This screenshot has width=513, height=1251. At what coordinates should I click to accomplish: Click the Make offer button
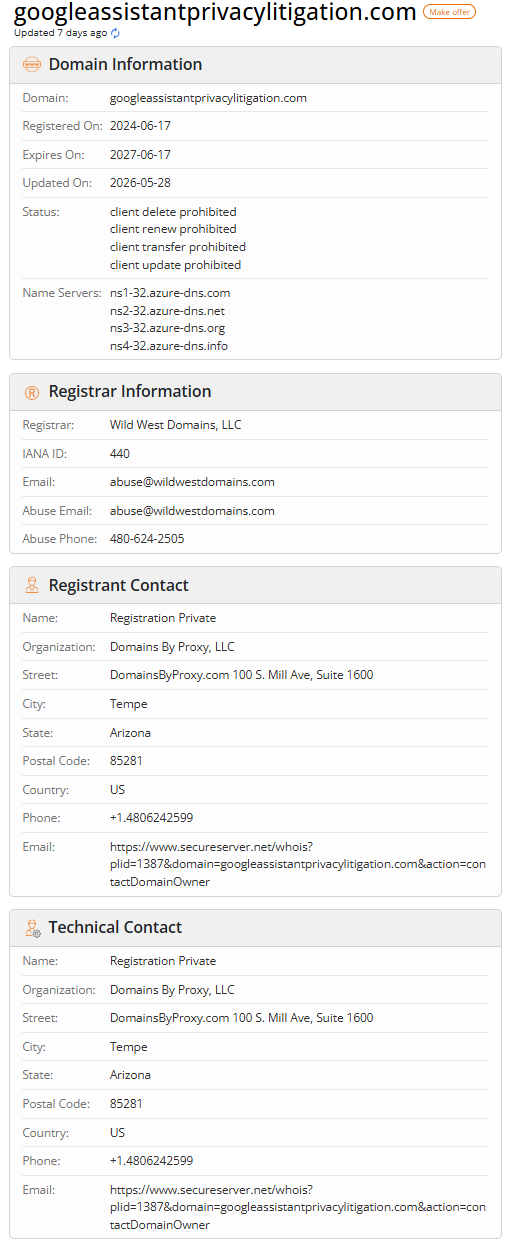[449, 12]
